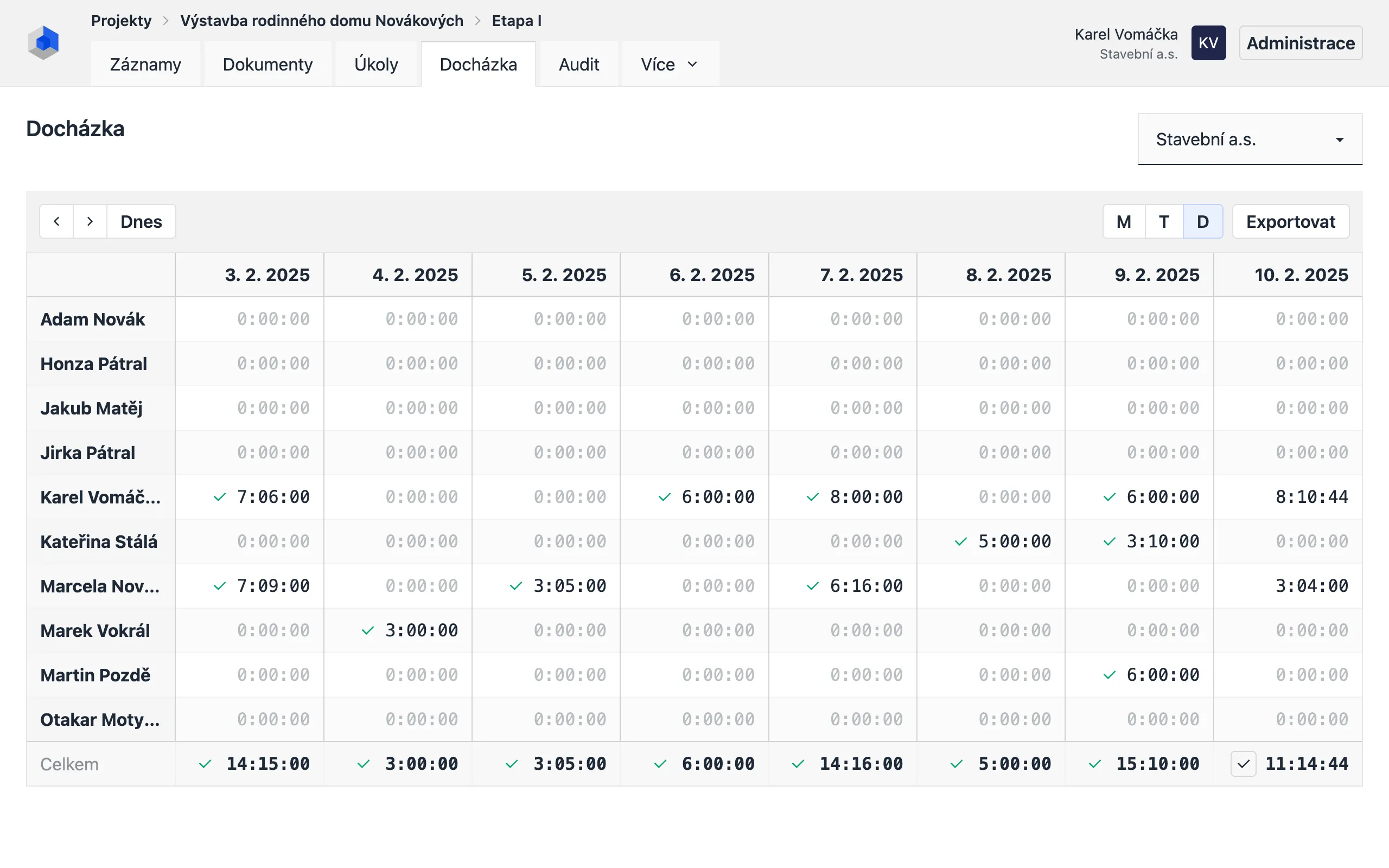Switch to week view with T button
The width and height of the screenshot is (1389, 868).
1164,221
